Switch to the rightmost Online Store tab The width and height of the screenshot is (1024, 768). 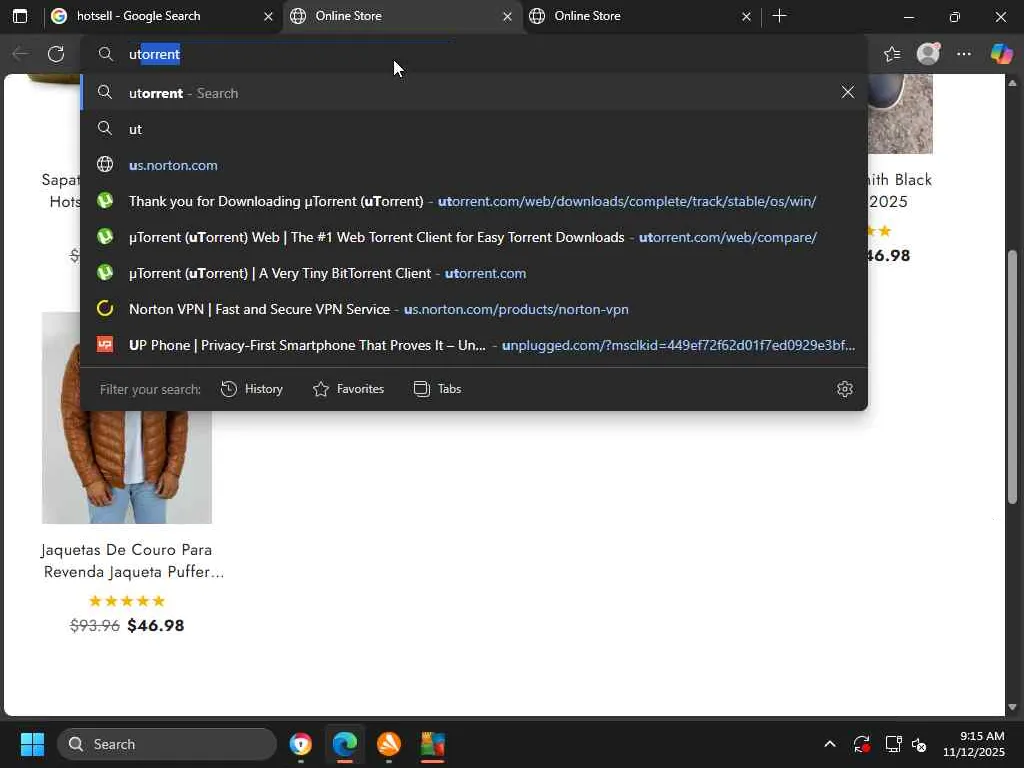[641, 16]
